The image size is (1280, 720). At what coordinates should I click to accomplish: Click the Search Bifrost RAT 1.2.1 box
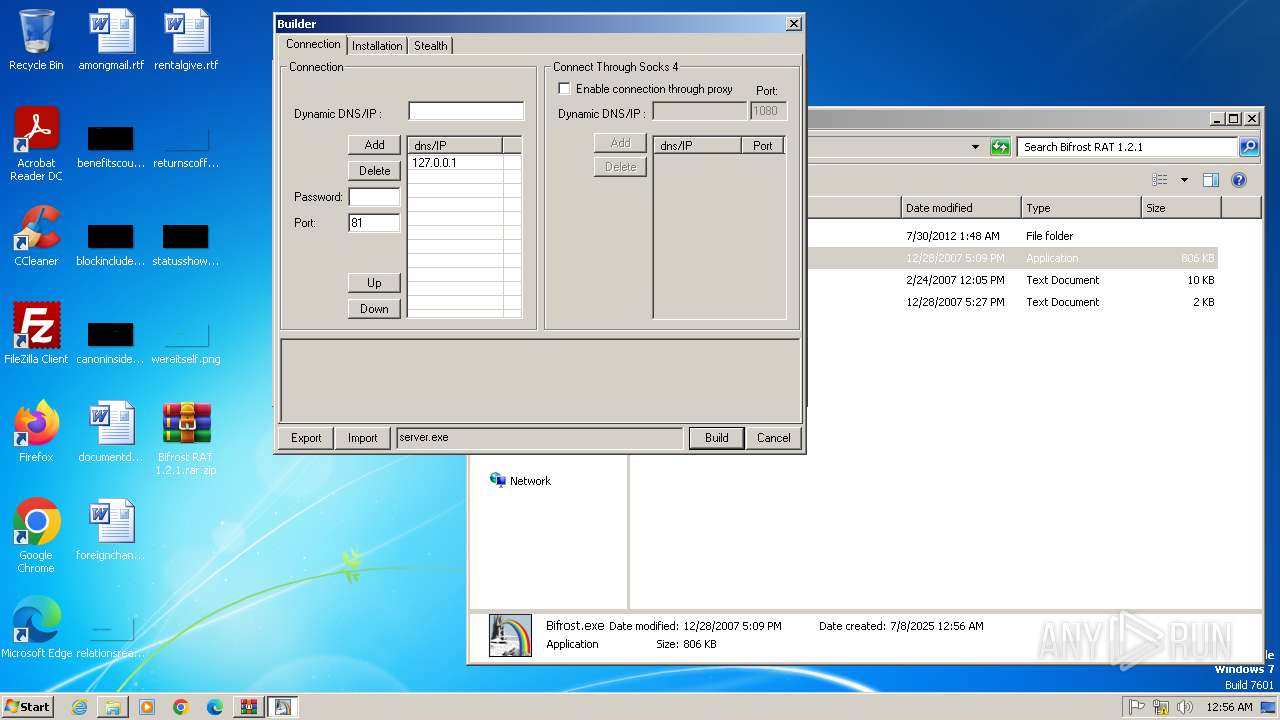(1127, 147)
